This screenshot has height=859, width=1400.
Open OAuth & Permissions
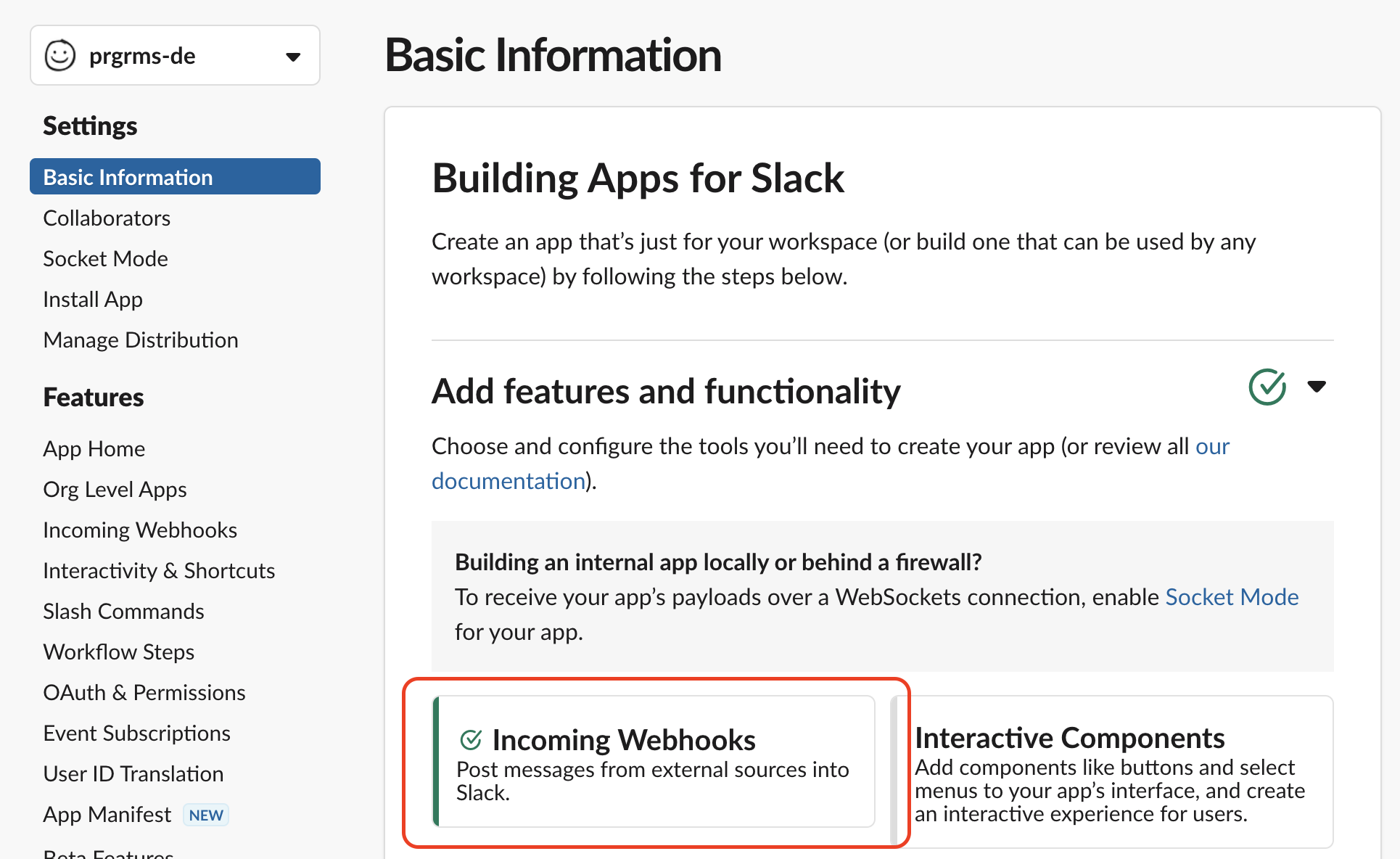[144, 692]
